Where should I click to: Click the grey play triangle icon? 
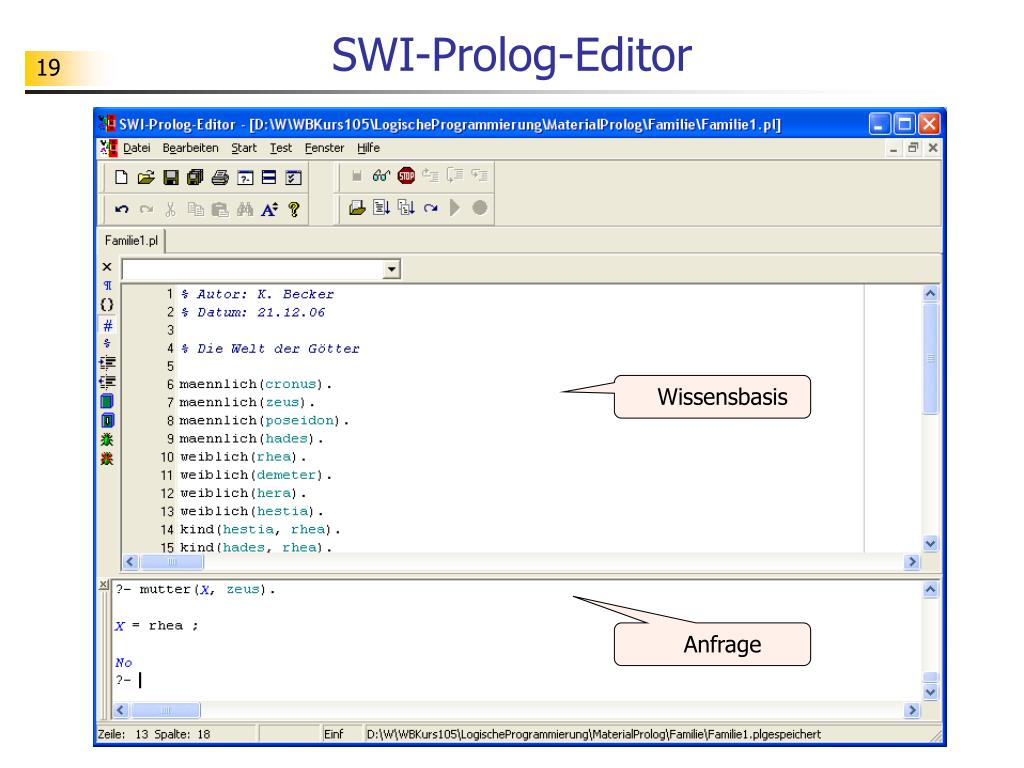tap(455, 208)
